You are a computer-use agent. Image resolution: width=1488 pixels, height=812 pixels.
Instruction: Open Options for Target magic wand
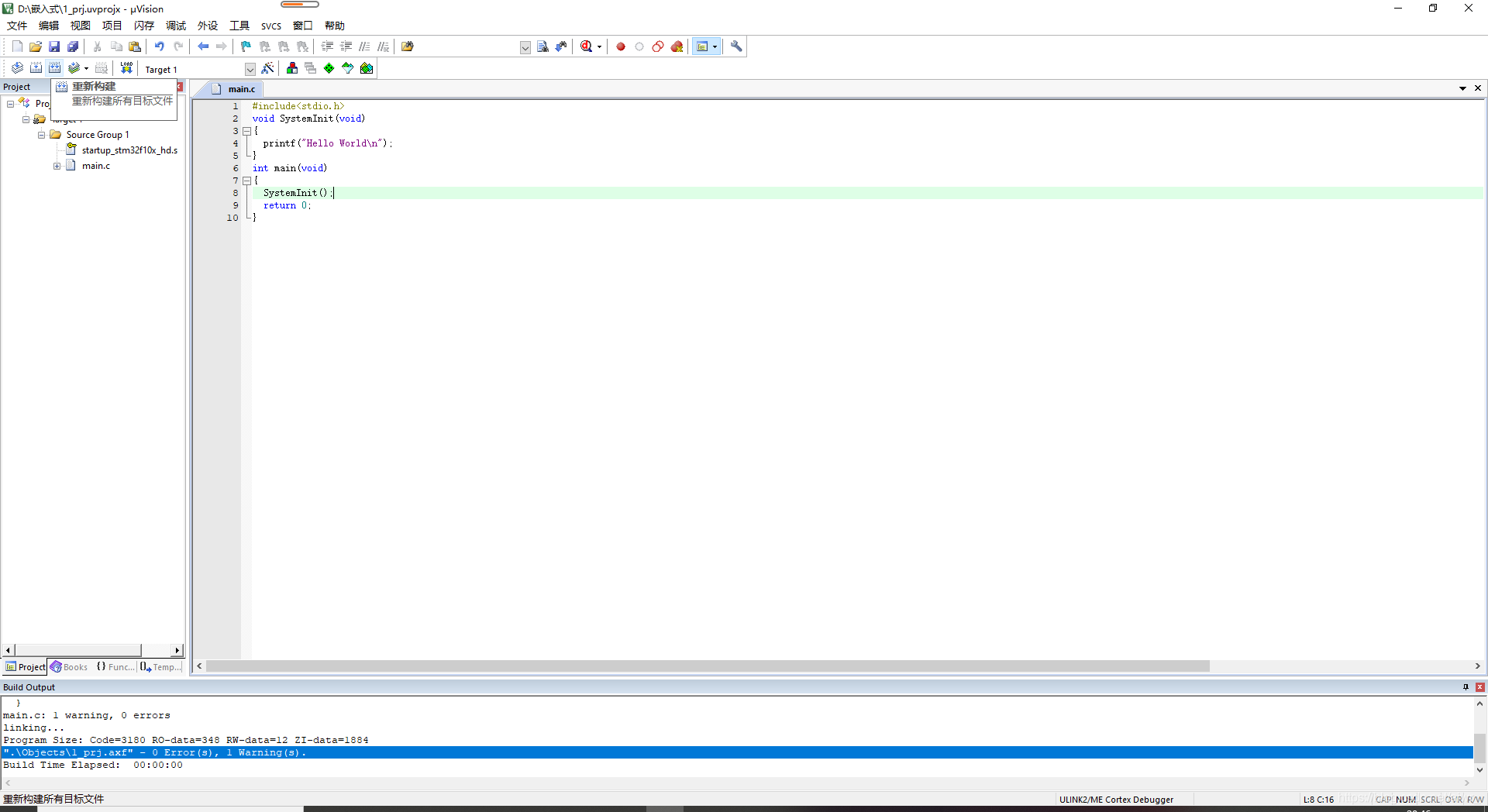[267, 68]
